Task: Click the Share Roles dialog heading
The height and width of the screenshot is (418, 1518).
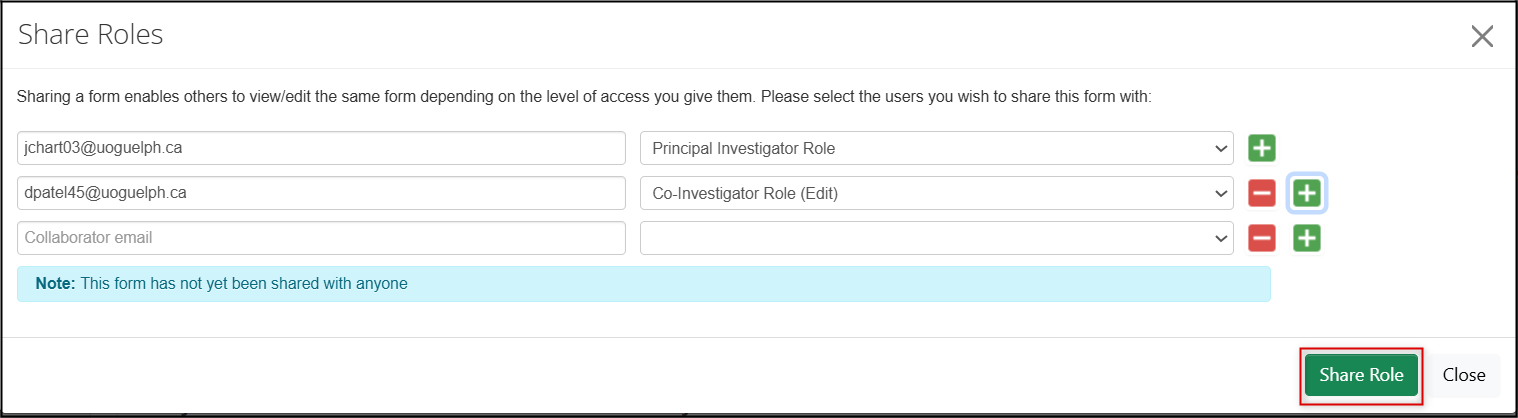Action: [x=91, y=35]
